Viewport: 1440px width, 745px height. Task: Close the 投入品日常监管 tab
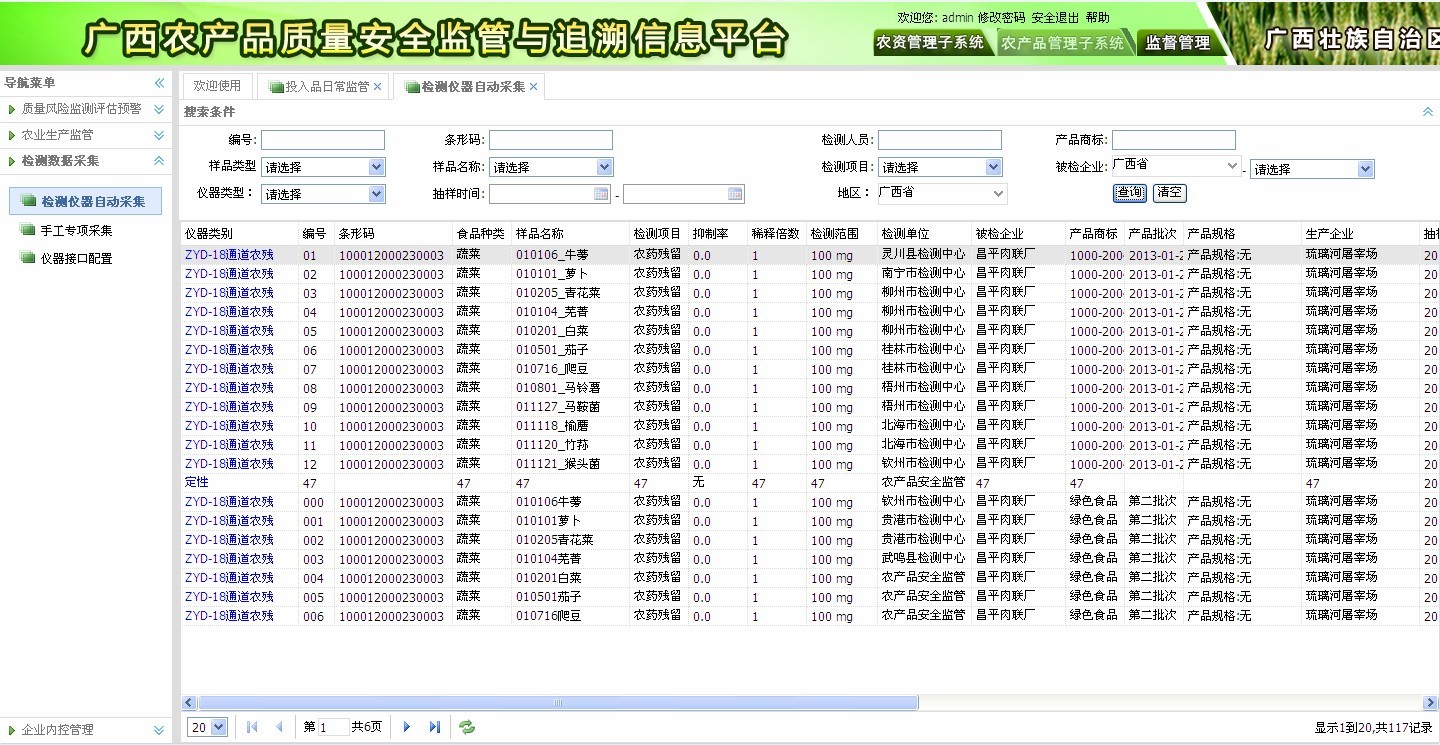377,87
